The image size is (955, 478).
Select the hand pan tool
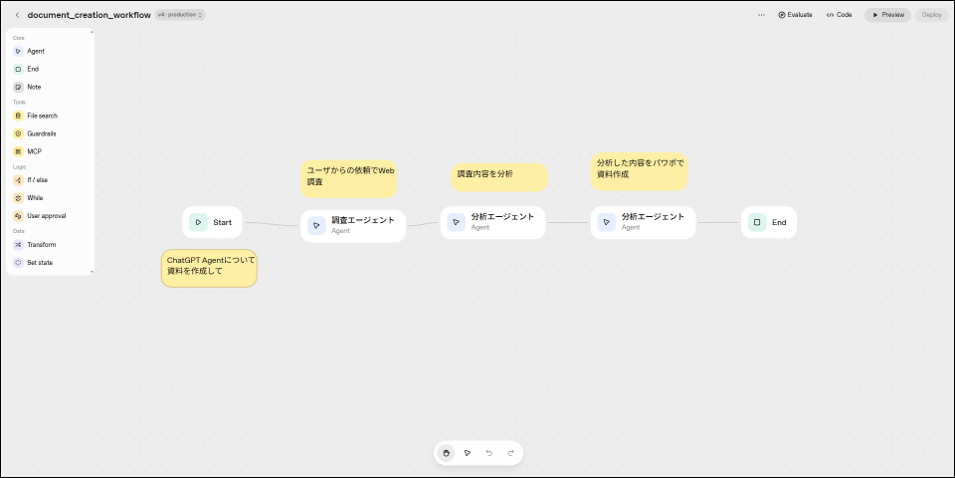click(x=446, y=453)
